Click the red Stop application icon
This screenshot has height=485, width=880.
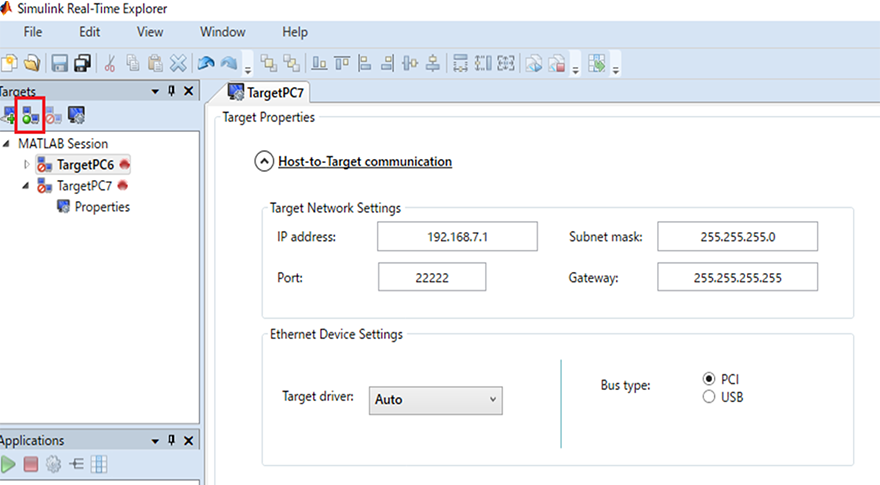coord(31,464)
